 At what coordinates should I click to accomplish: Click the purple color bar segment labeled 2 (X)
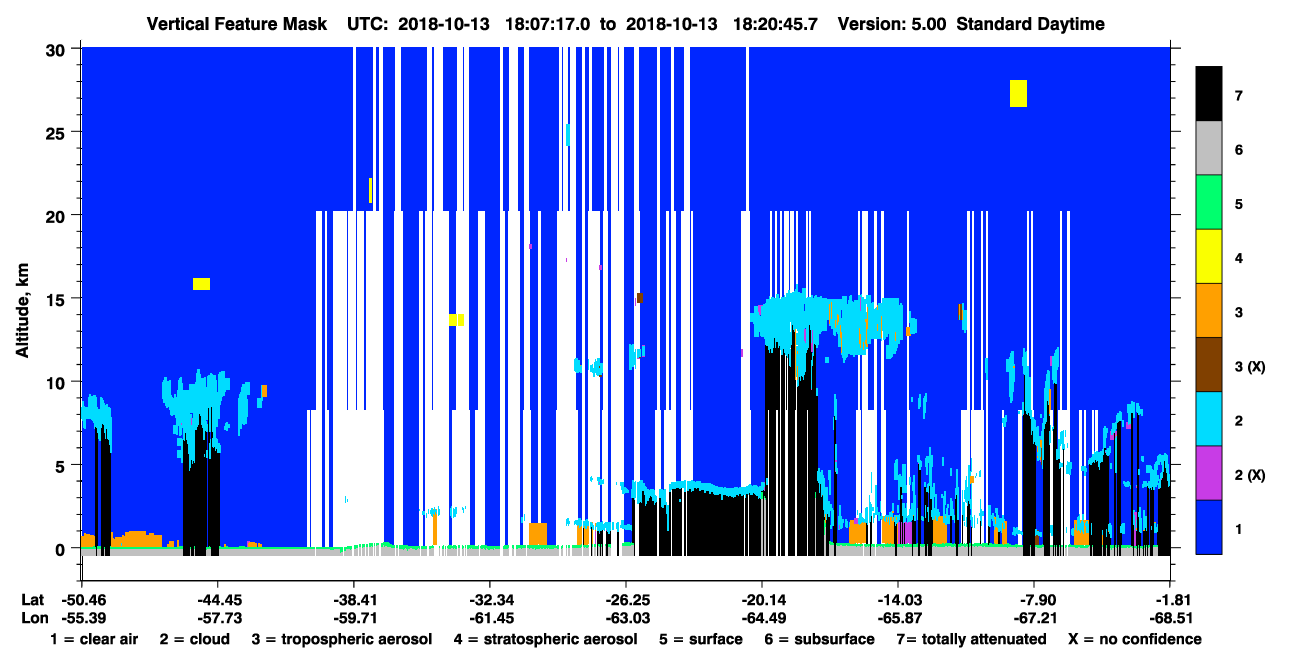[1209, 472]
